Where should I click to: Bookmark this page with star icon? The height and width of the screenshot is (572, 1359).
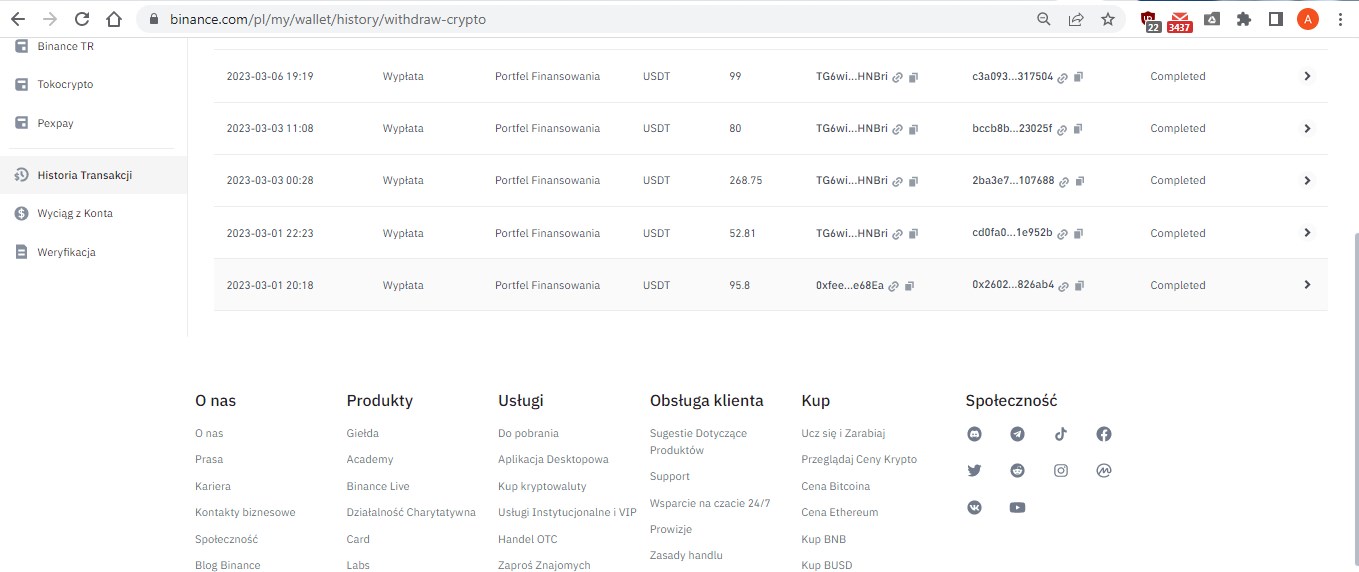coord(1107,19)
